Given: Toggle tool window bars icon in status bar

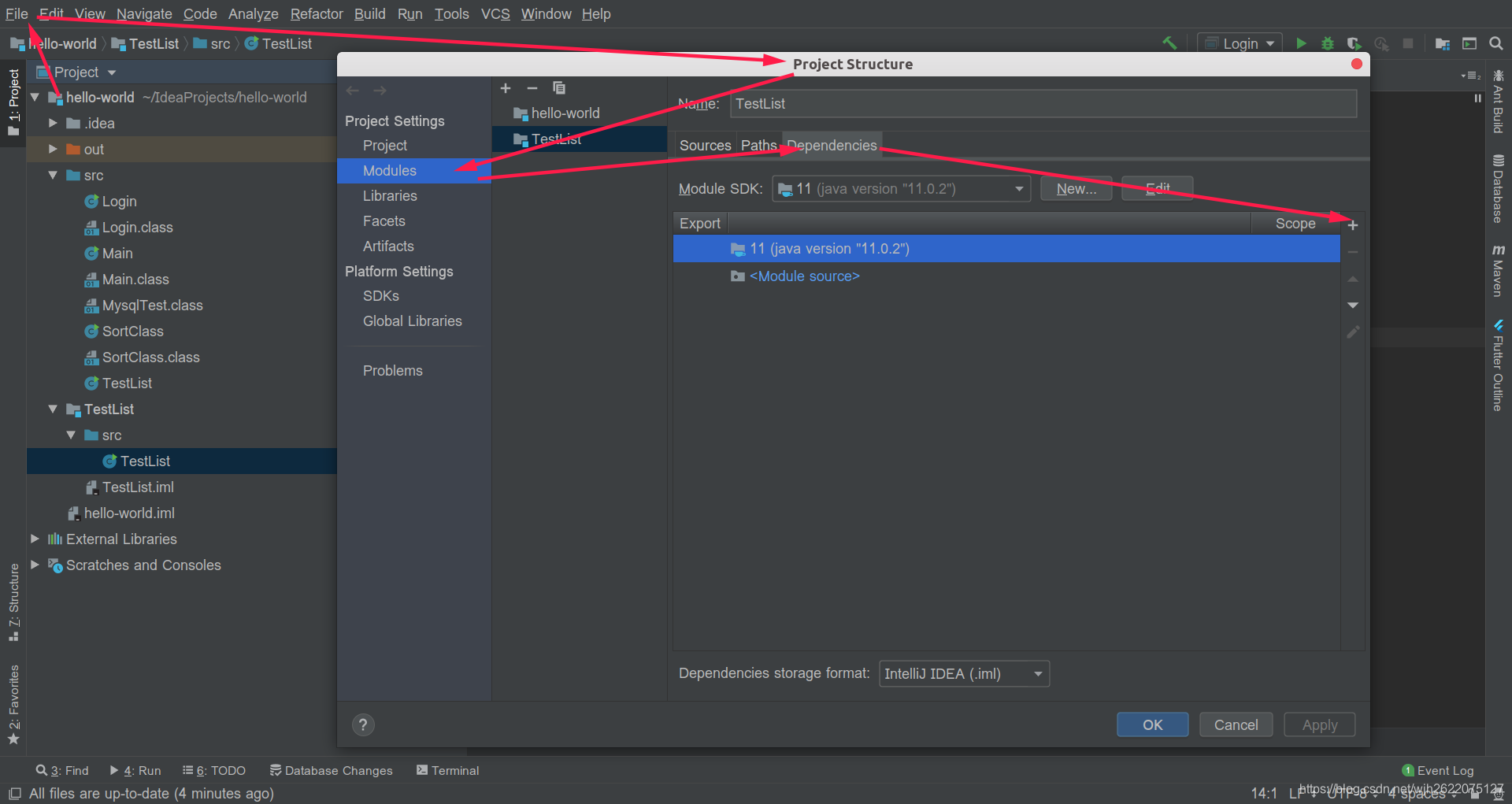Looking at the screenshot, I should 15,793.
